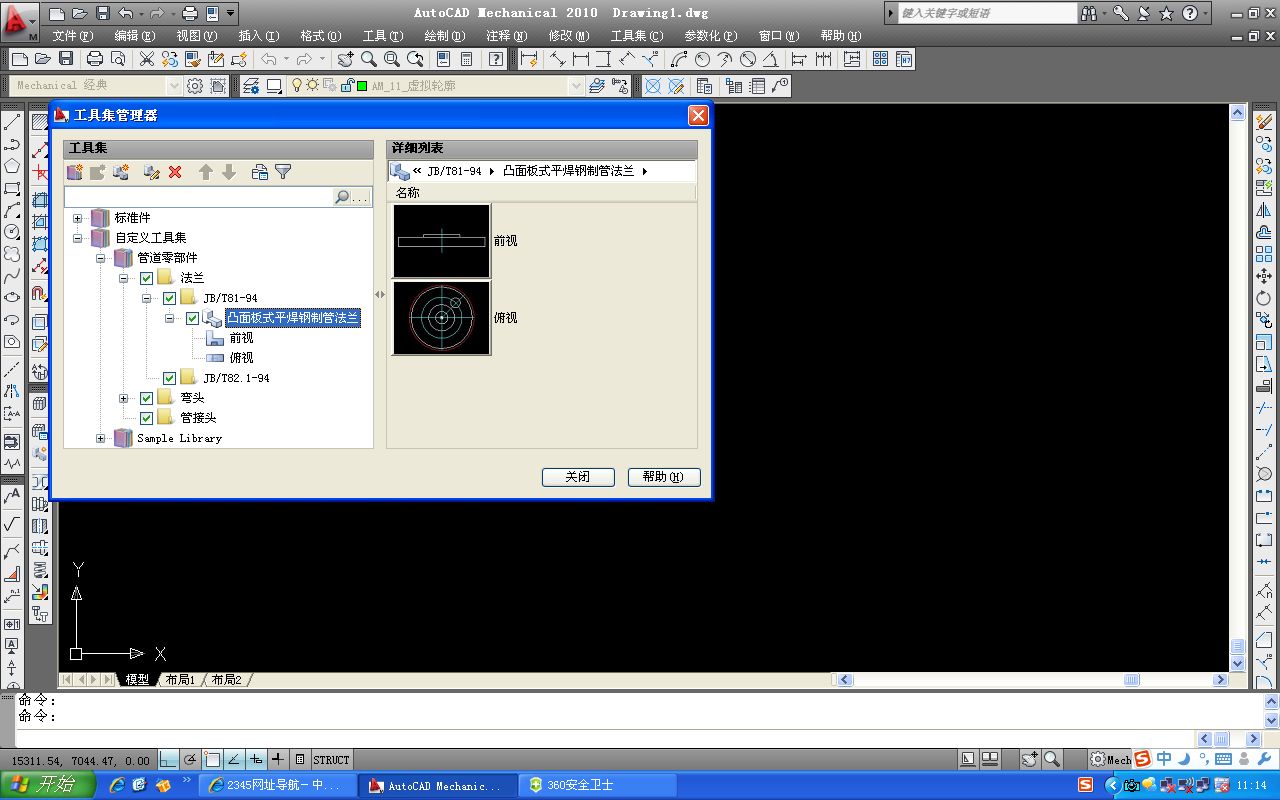Screen dimensions: 1280x800
Task: Click the 键入关键字或短语 search field
Action: [x=988, y=13]
